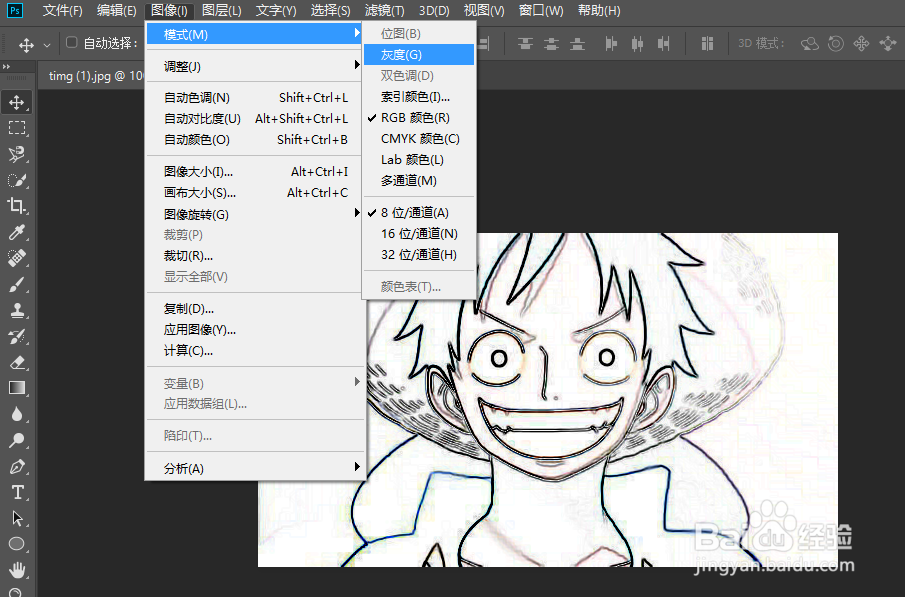Select the Dodge tool
This screenshot has width=905, height=597.
[17, 440]
